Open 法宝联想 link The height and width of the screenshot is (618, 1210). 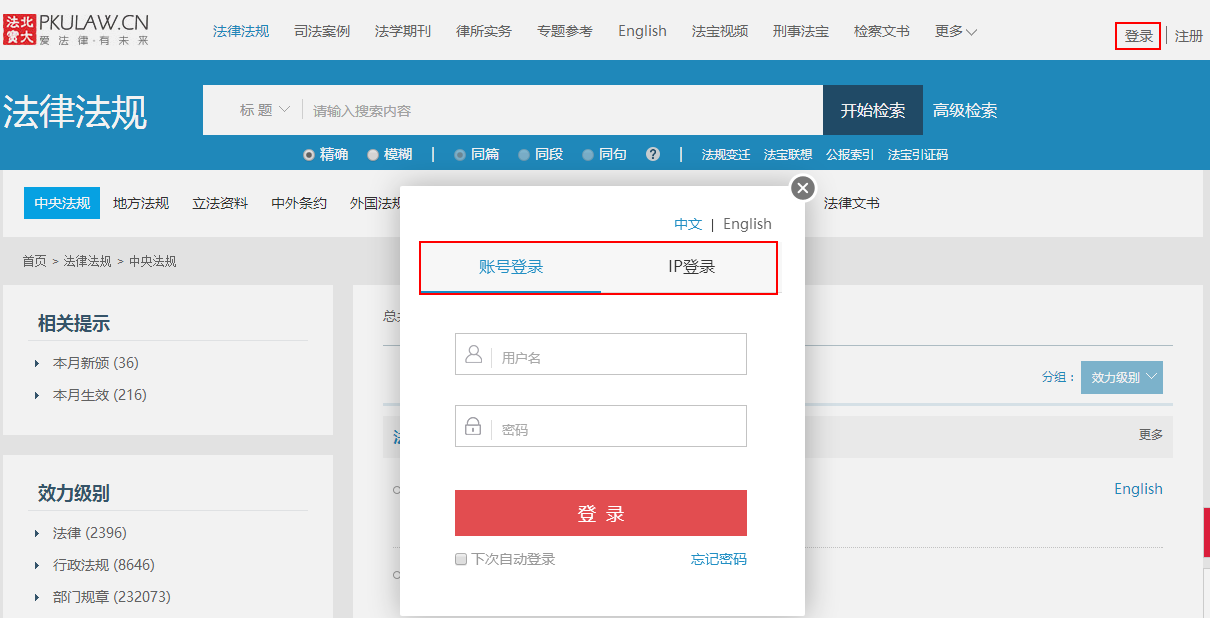(788, 155)
